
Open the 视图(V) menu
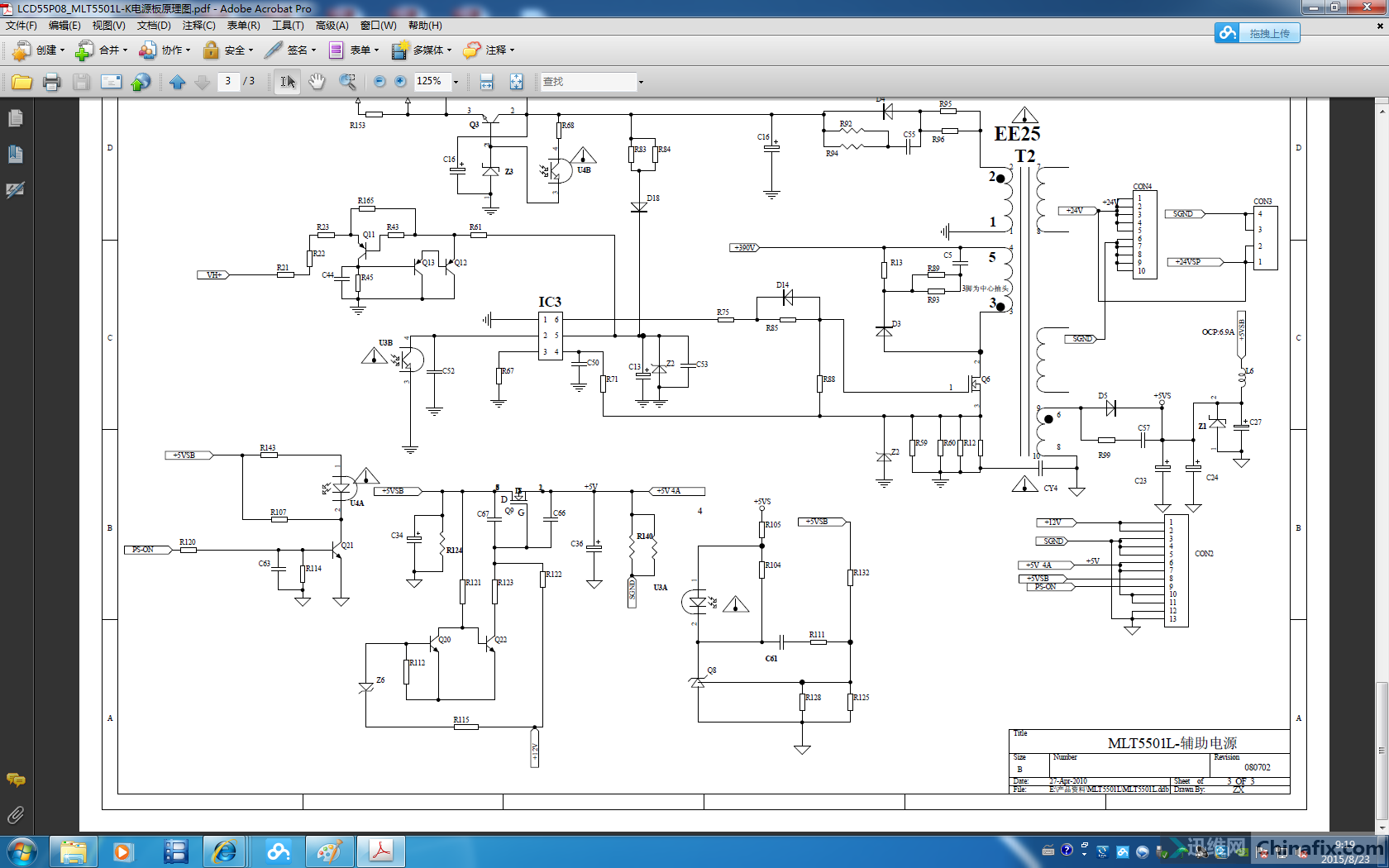point(108,26)
